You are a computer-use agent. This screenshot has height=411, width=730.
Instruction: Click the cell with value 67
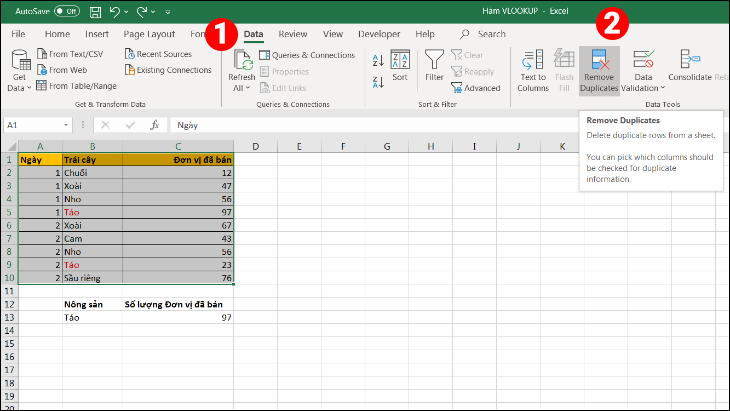tap(178, 225)
